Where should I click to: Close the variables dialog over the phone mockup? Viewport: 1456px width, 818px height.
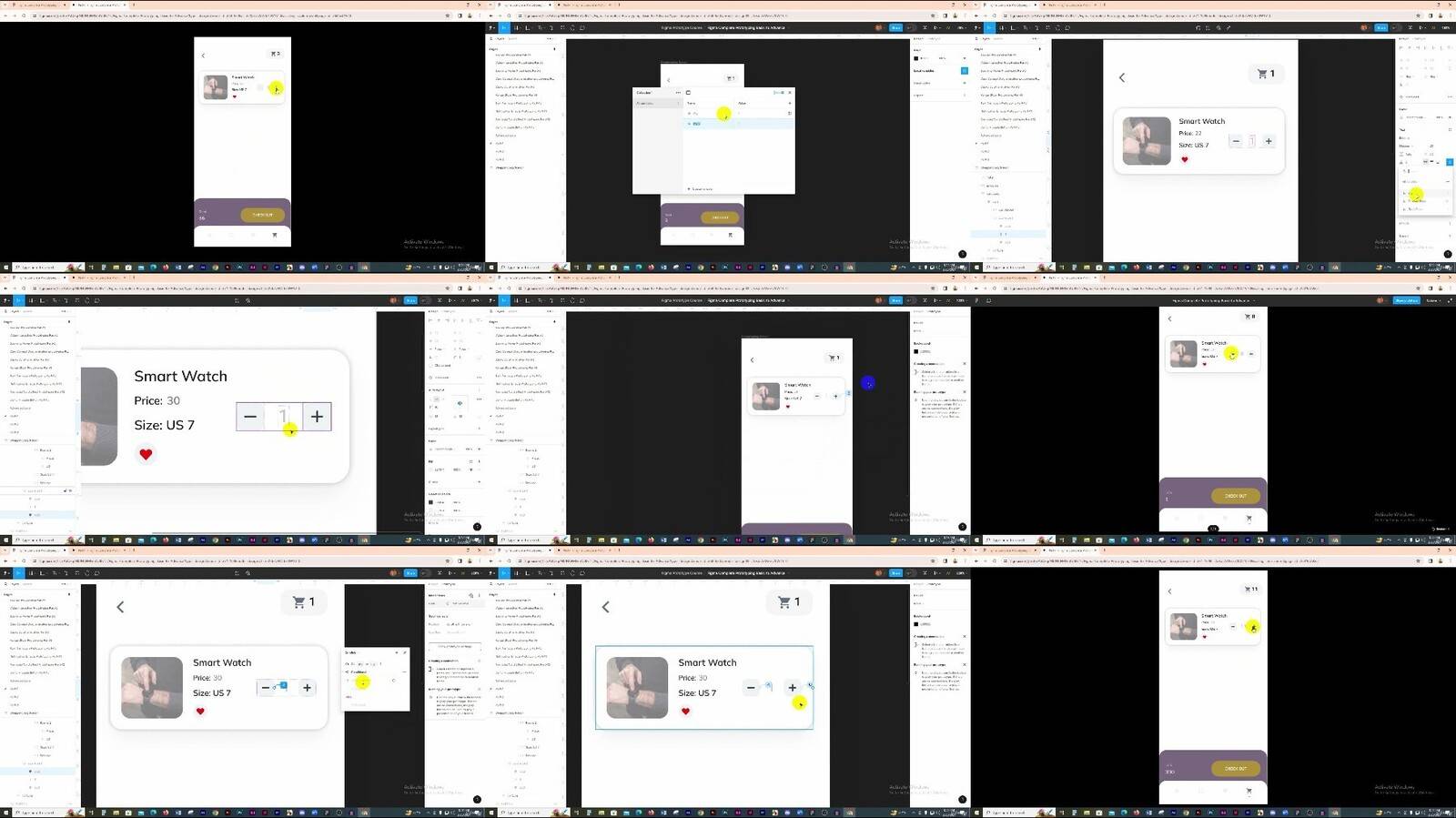click(x=790, y=92)
